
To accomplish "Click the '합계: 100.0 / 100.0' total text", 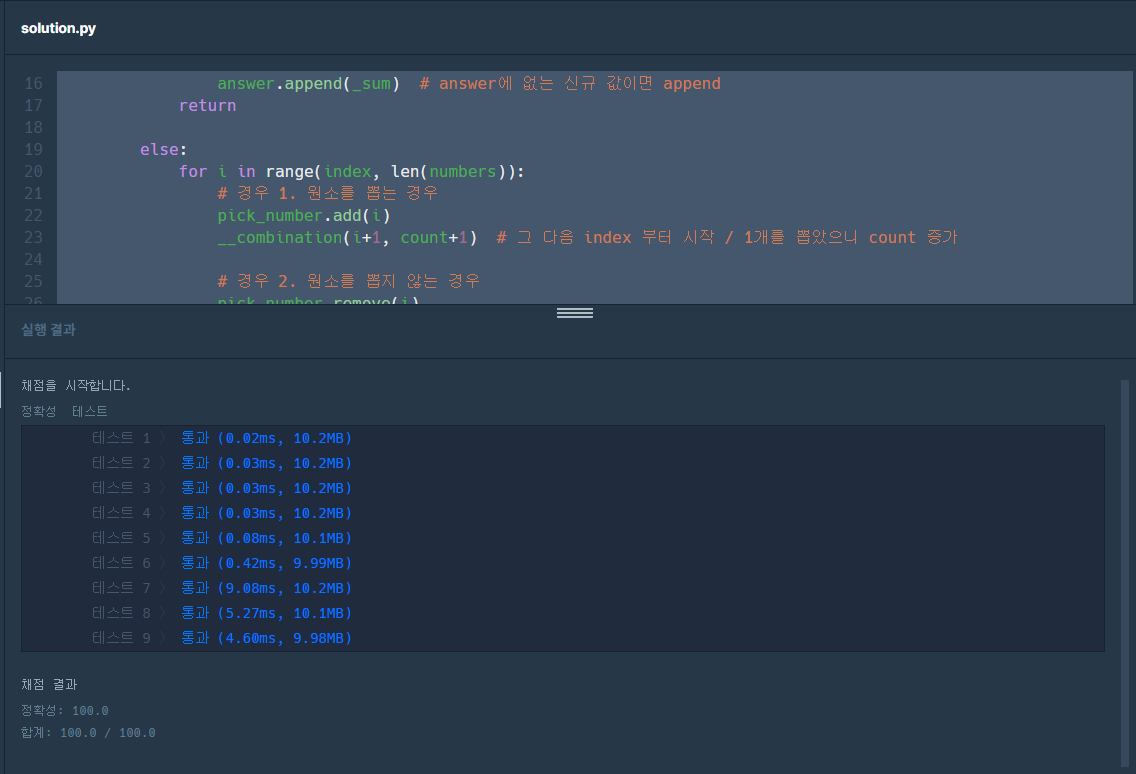I will [x=88, y=733].
